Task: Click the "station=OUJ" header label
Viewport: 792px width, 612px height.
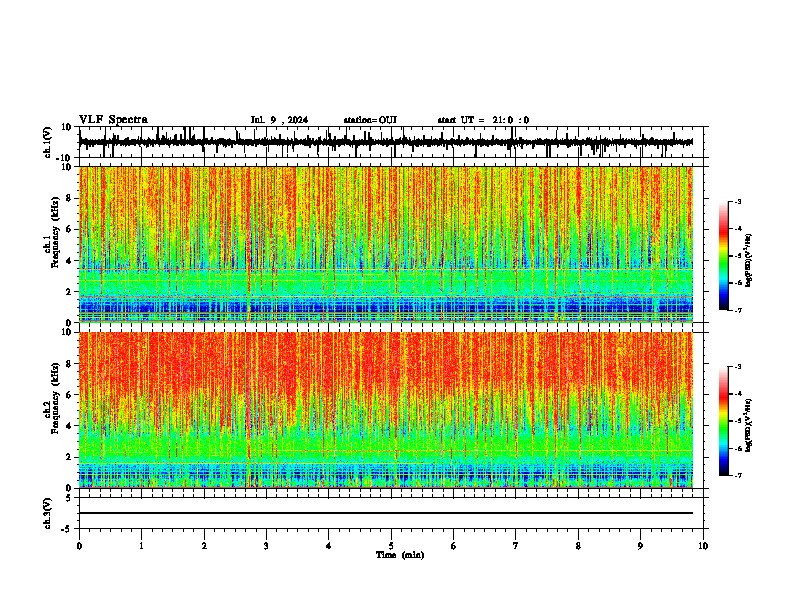Action: (x=370, y=120)
